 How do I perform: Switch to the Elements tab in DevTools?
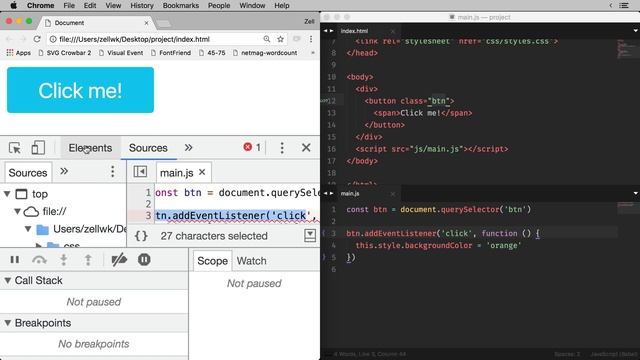[90, 148]
